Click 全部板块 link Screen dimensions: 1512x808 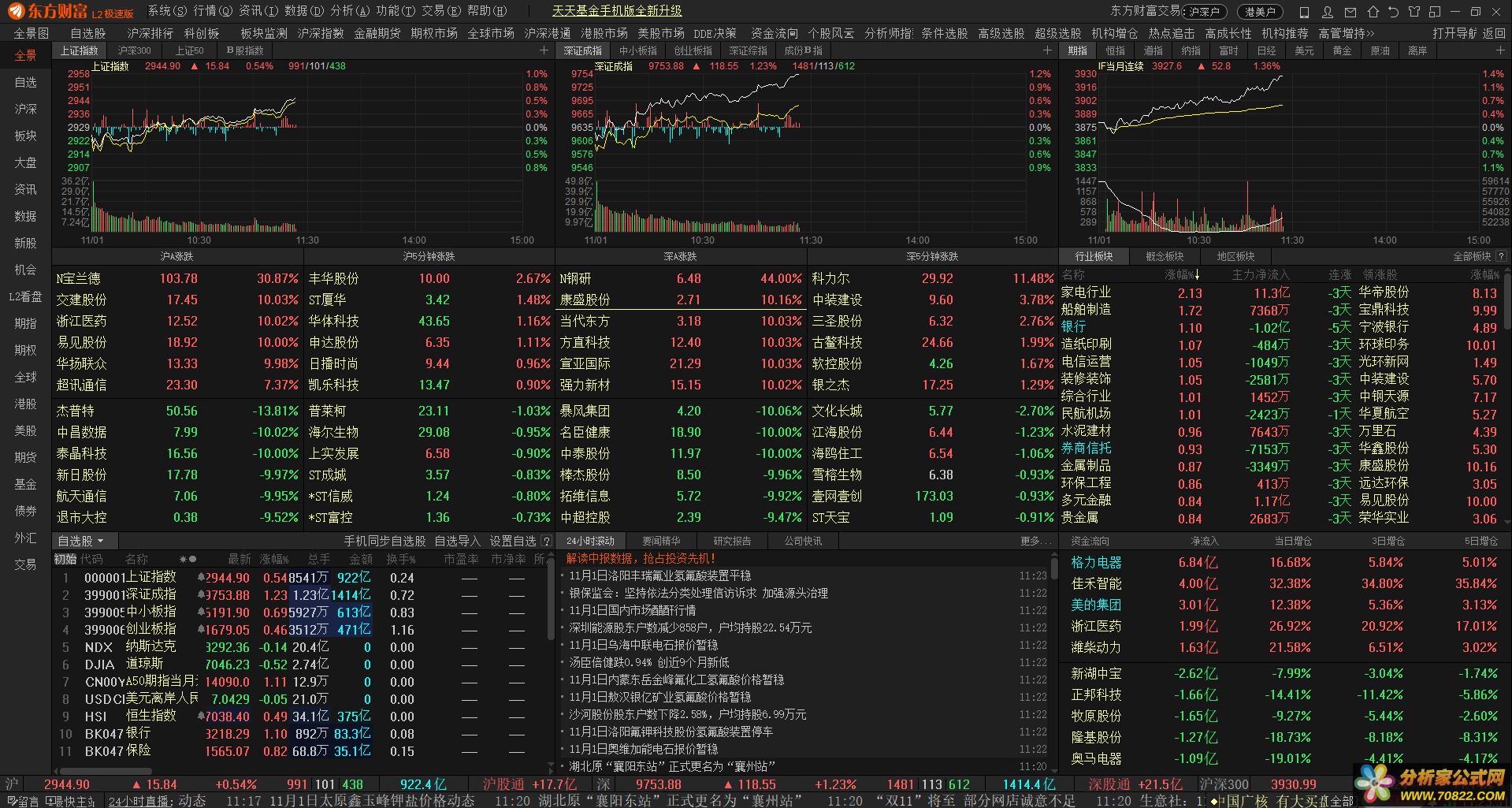(1471, 256)
